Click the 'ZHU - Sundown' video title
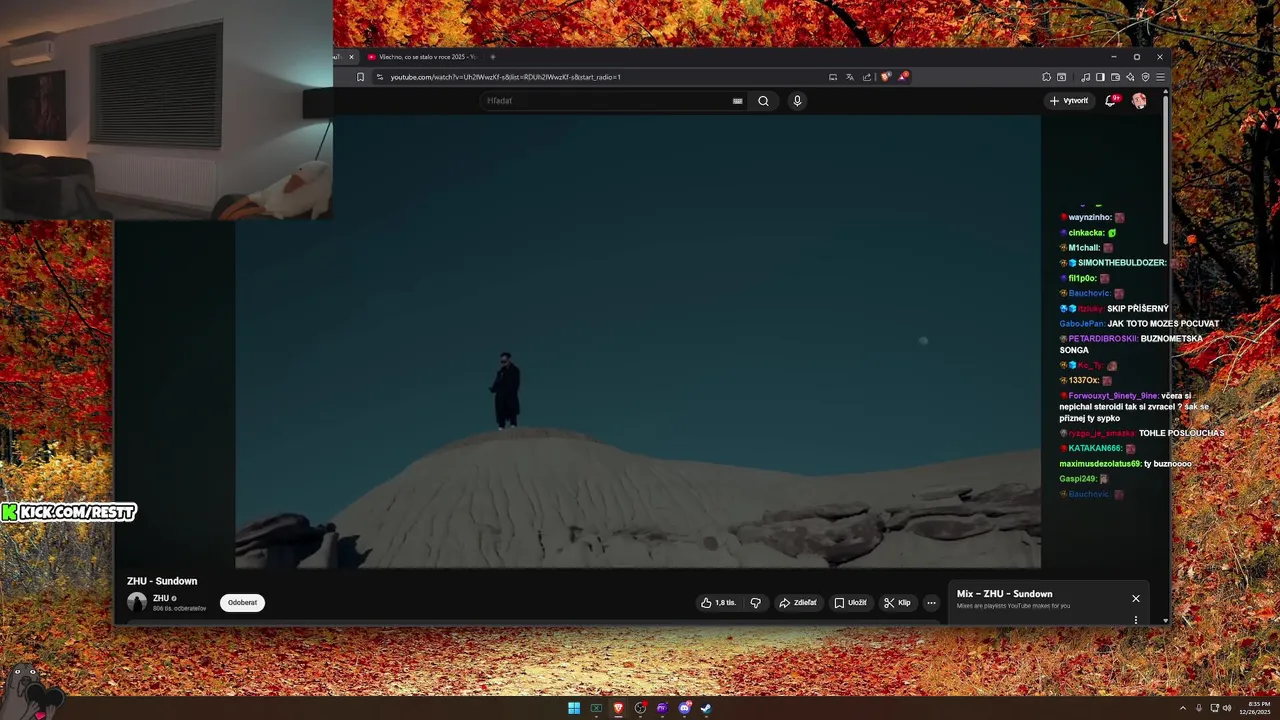Image resolution: width=1280 pixels, height=720 pixels. pyautogui.click(x=162, y=581)
